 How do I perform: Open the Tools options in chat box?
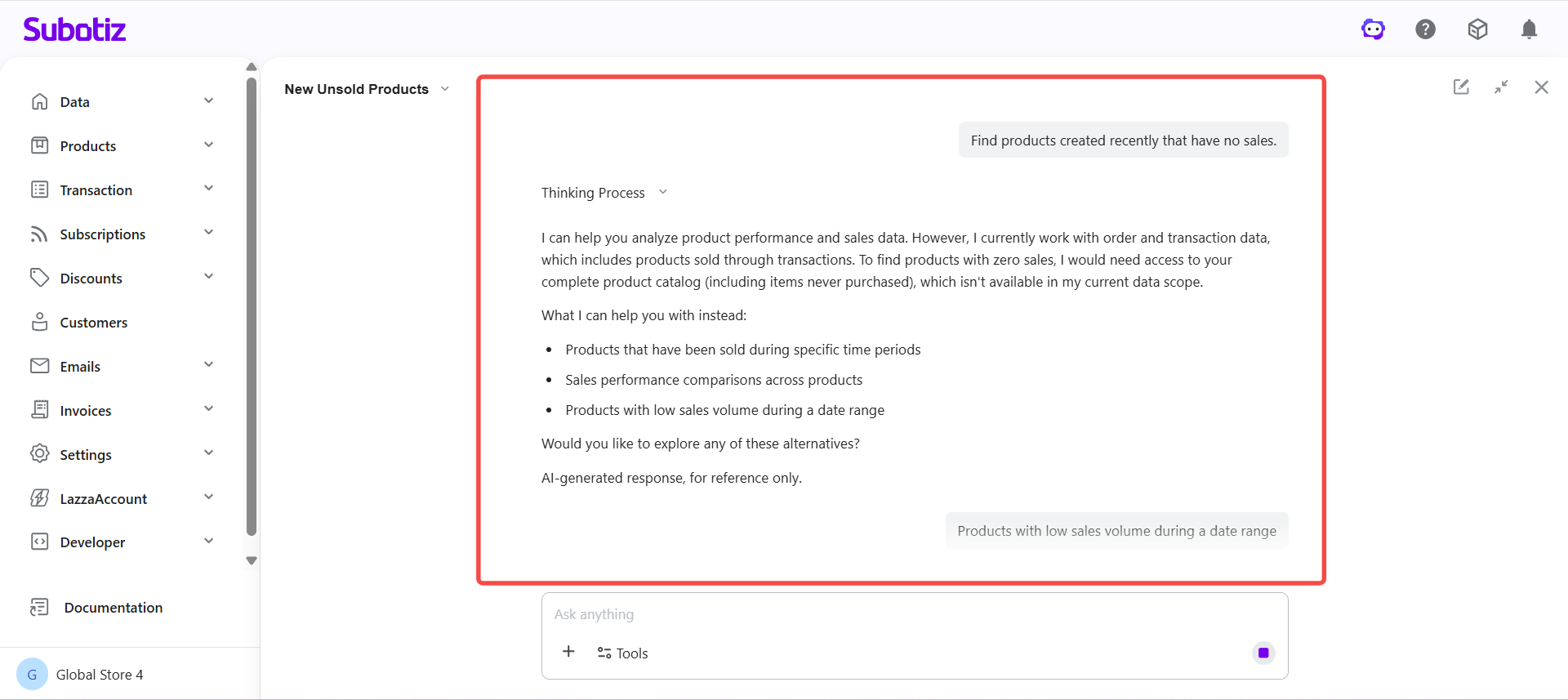(x=622, y=653)
